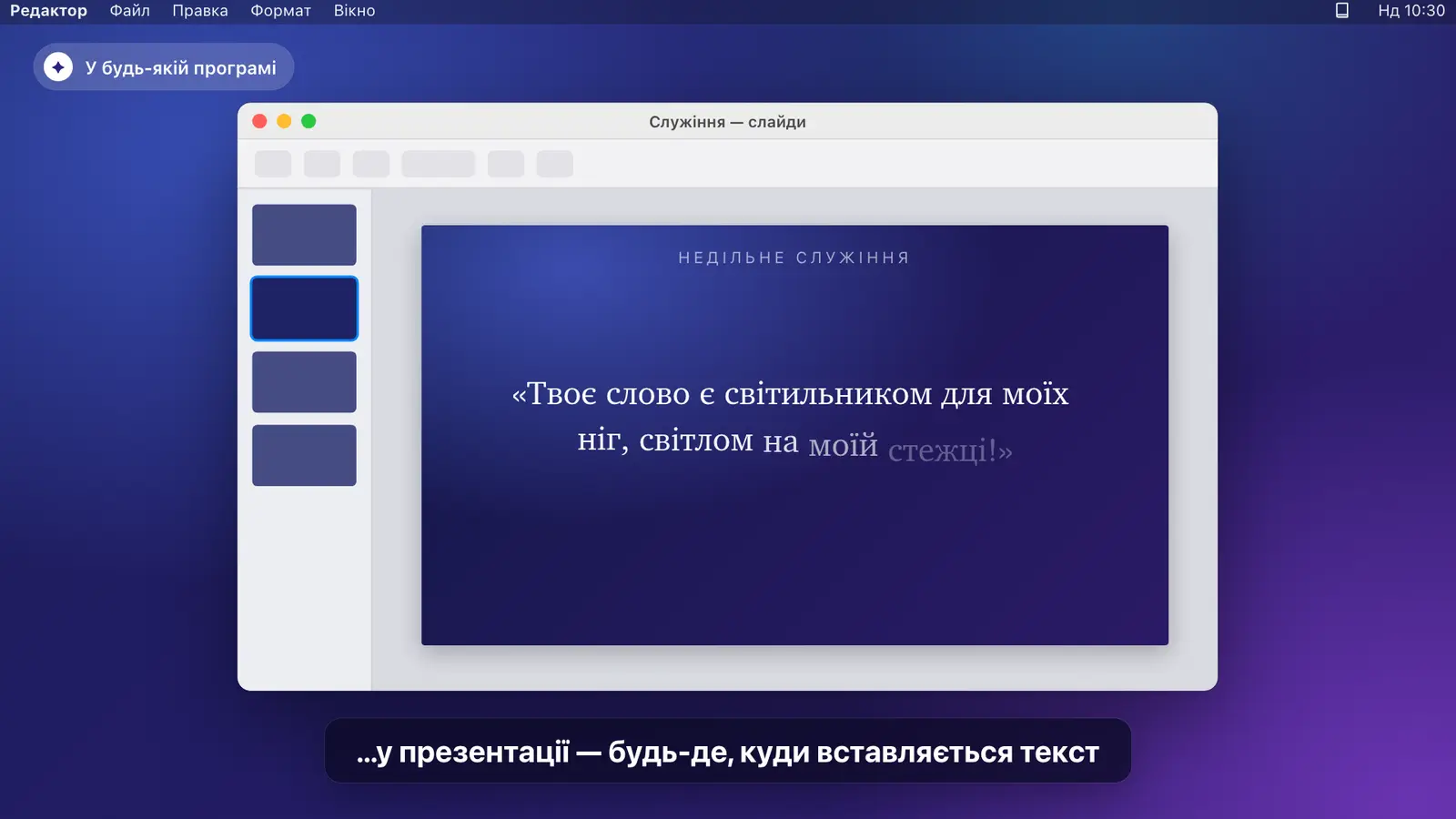The width and height of the screenshot is (1456, 819).
Task: Open the Правка menu
Action: (200, 11)
